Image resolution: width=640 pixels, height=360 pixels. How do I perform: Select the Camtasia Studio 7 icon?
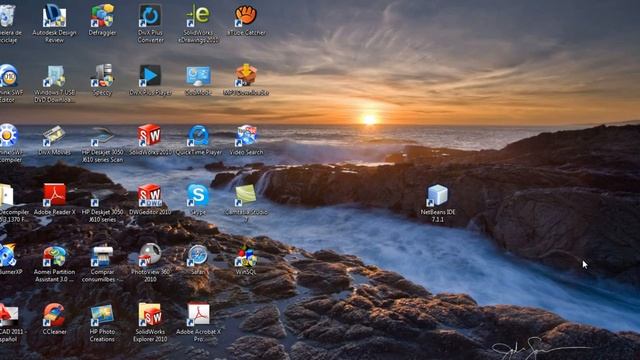tap(246, 196)
